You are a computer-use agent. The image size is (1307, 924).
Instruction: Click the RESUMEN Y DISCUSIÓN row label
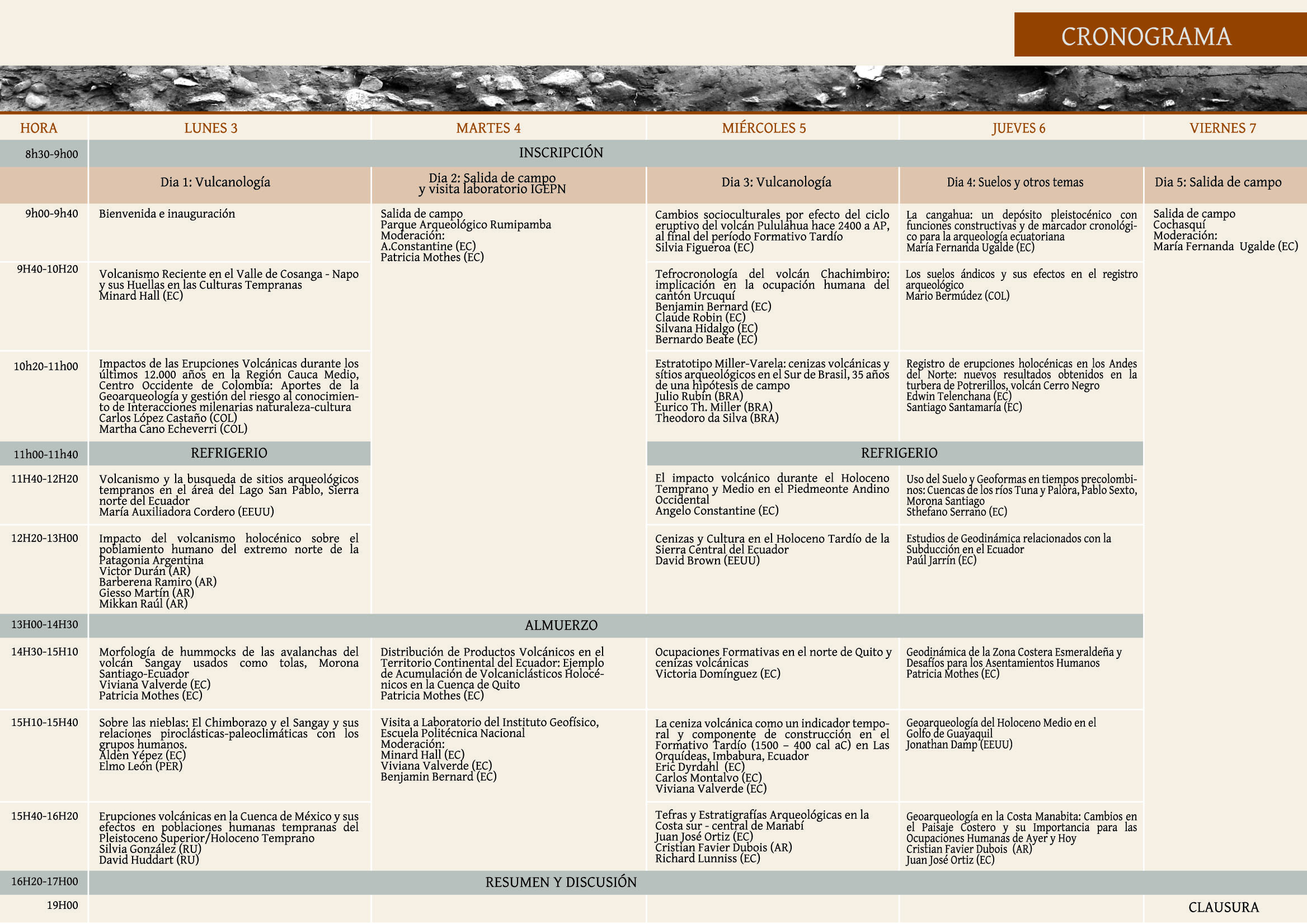pos(561,883)
